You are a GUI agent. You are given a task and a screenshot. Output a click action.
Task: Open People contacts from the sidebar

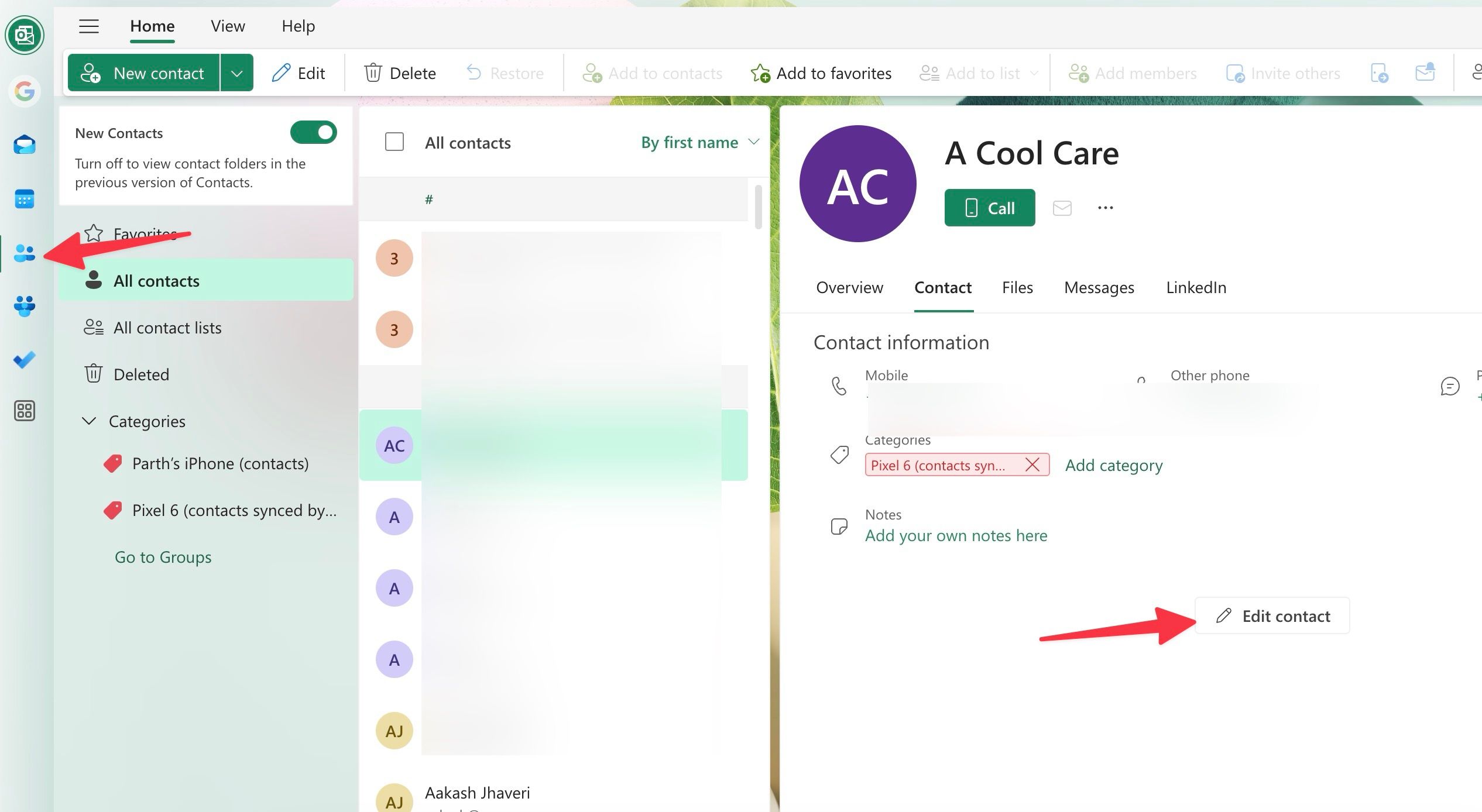(x=25, y=253)
